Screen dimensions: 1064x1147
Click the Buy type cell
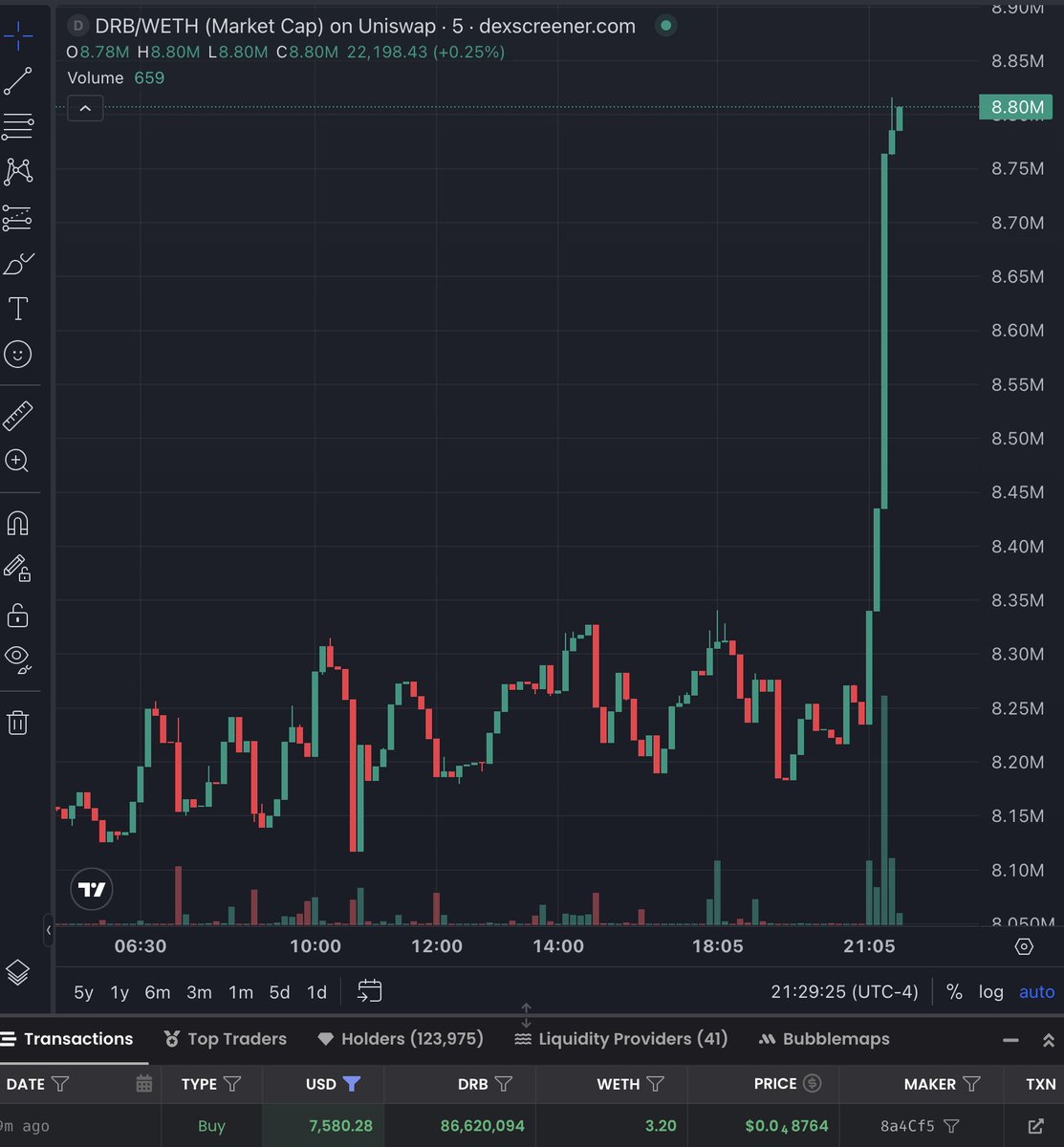point(211,1126)
